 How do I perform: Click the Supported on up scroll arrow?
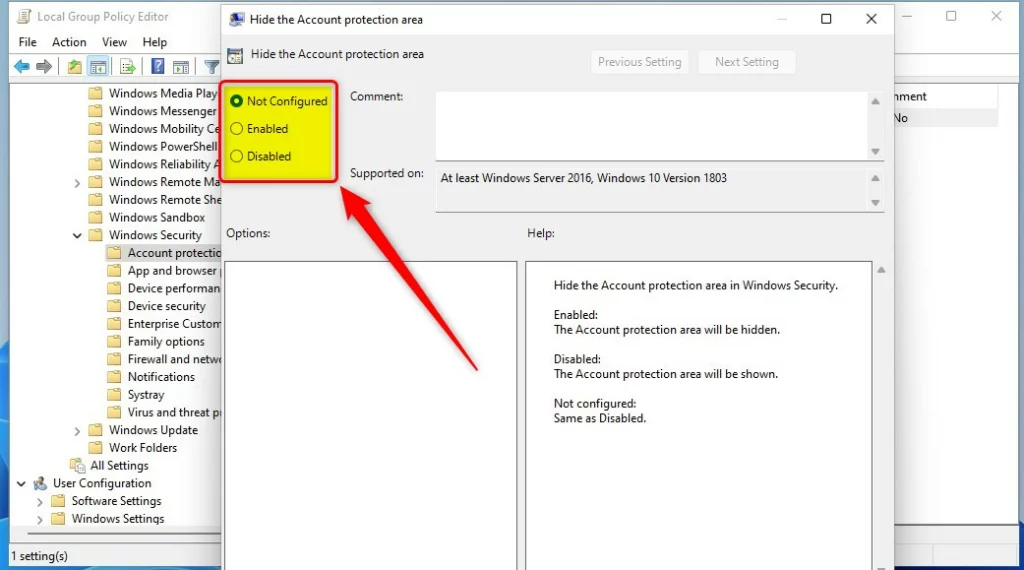point(875,178)
